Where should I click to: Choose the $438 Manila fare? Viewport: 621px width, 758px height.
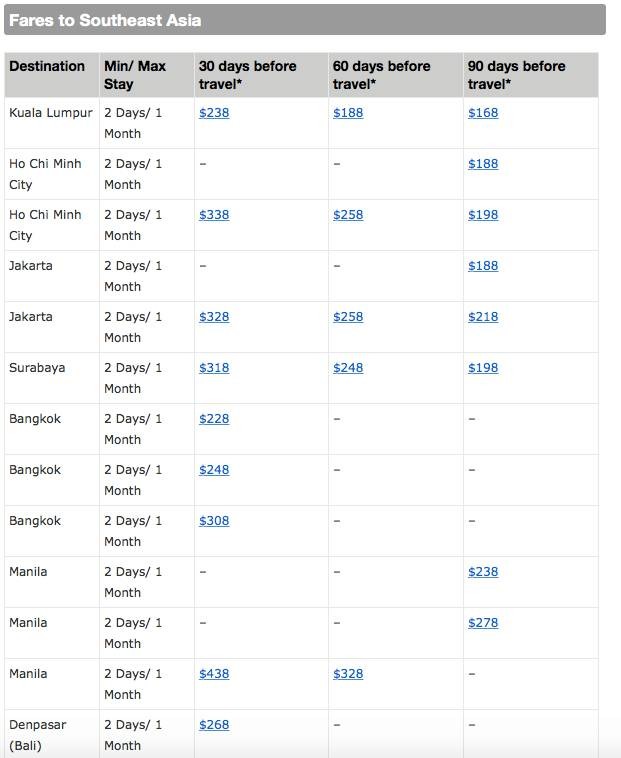click(214, 674)
